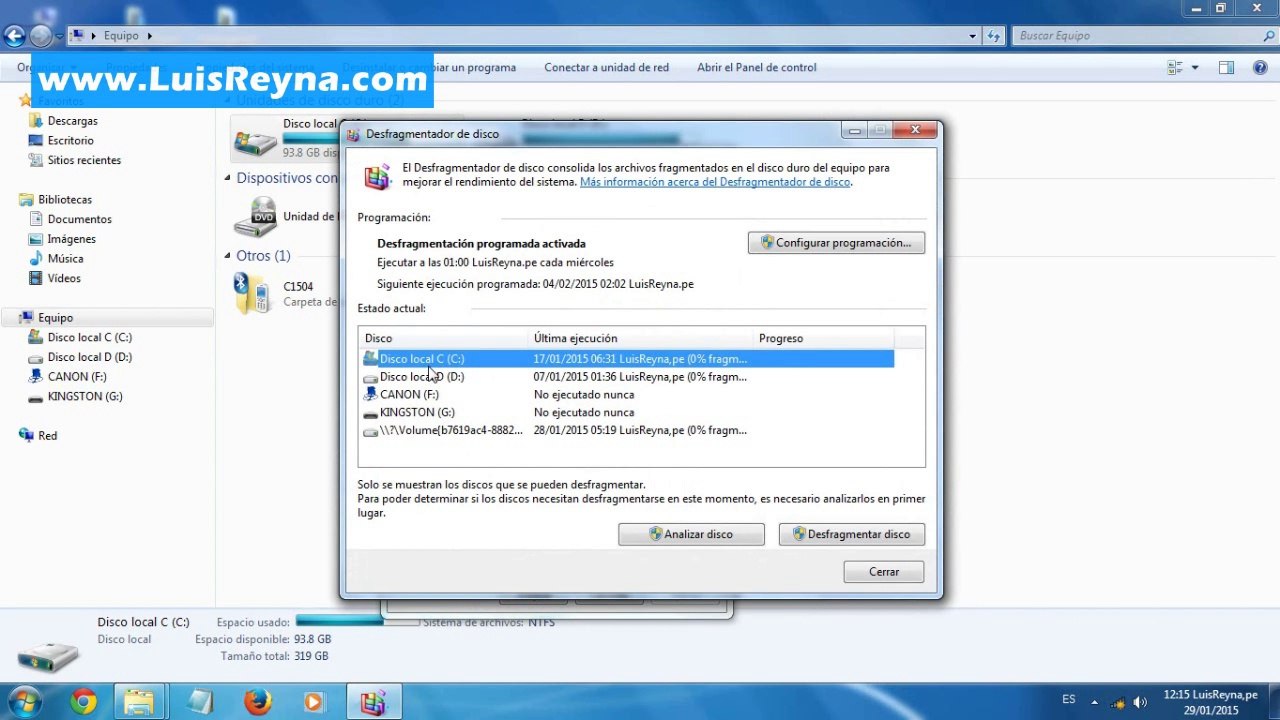Collapse the Otros (1) group

(x=227, y=256)
